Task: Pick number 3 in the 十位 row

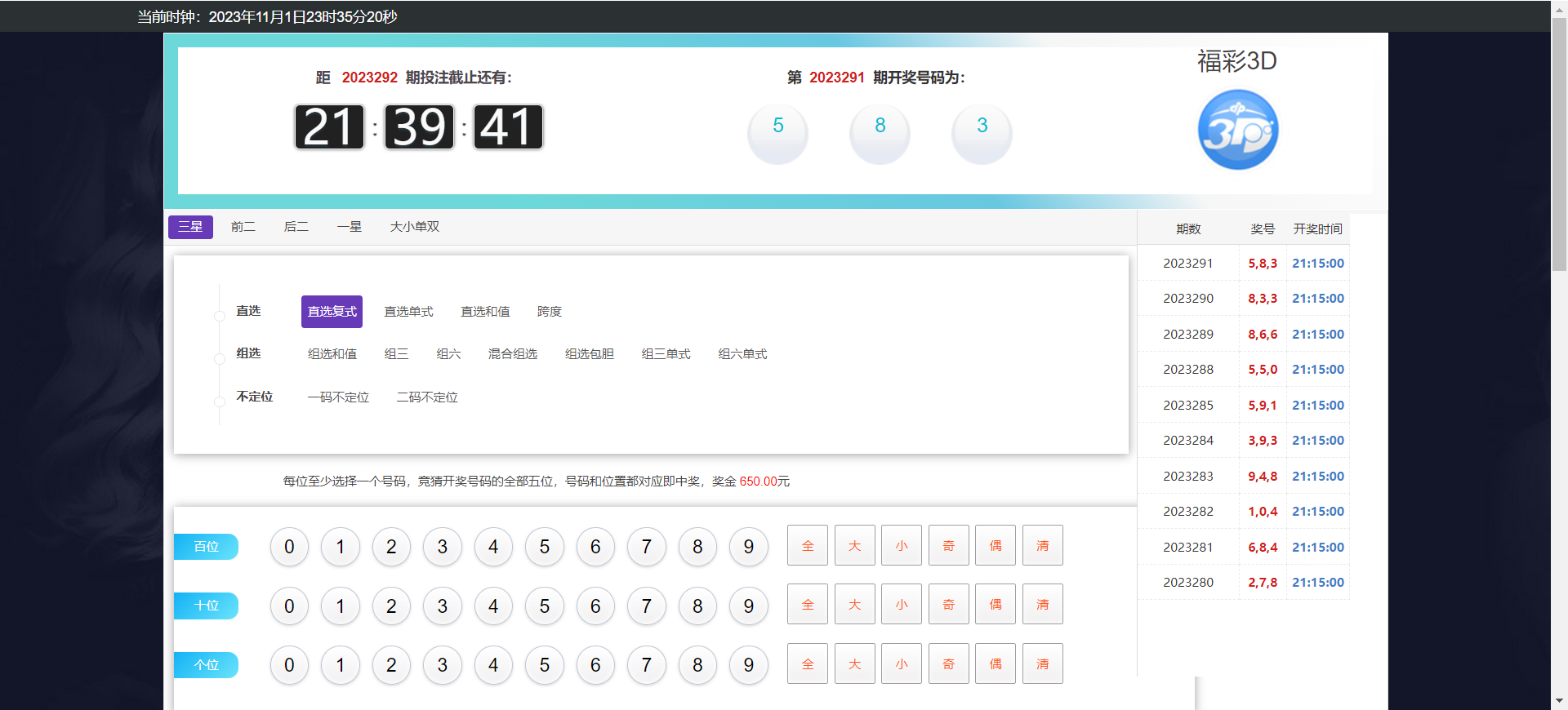Action: click(442, 606)
